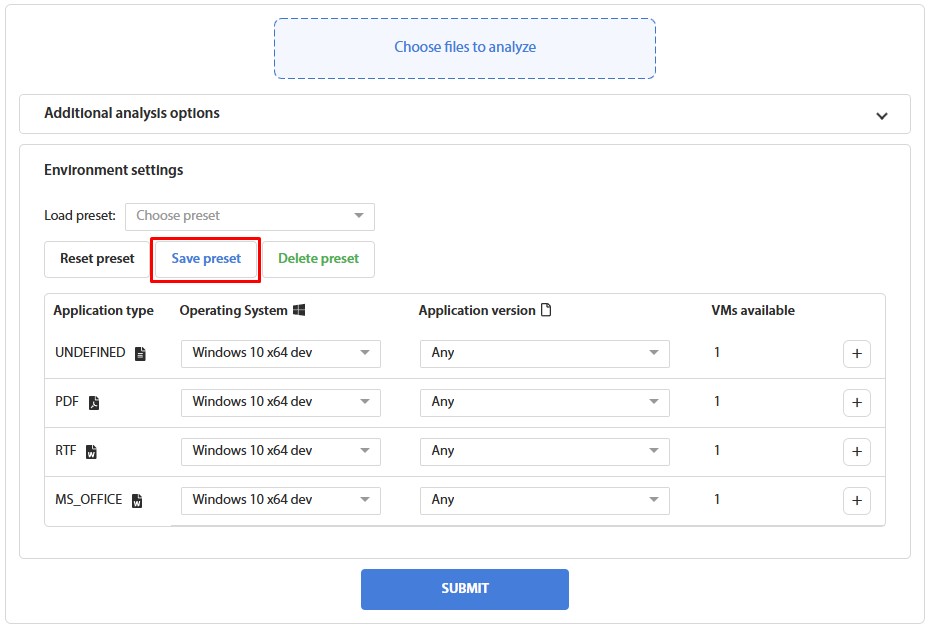Click the plus icon in the UNDEFINED row
This screenshot has width=928, height=630.
pos(857,353)
